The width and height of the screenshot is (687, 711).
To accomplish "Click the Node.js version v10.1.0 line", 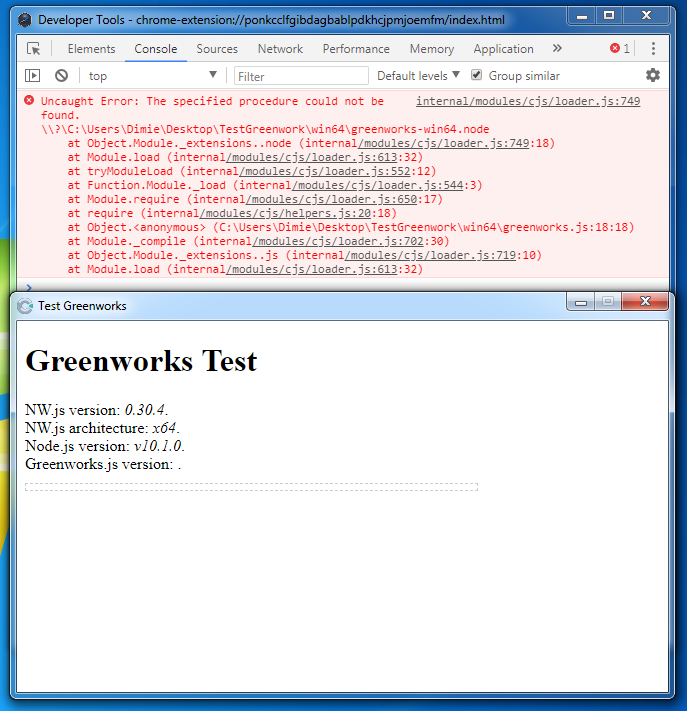I will [x=105, y=446].
